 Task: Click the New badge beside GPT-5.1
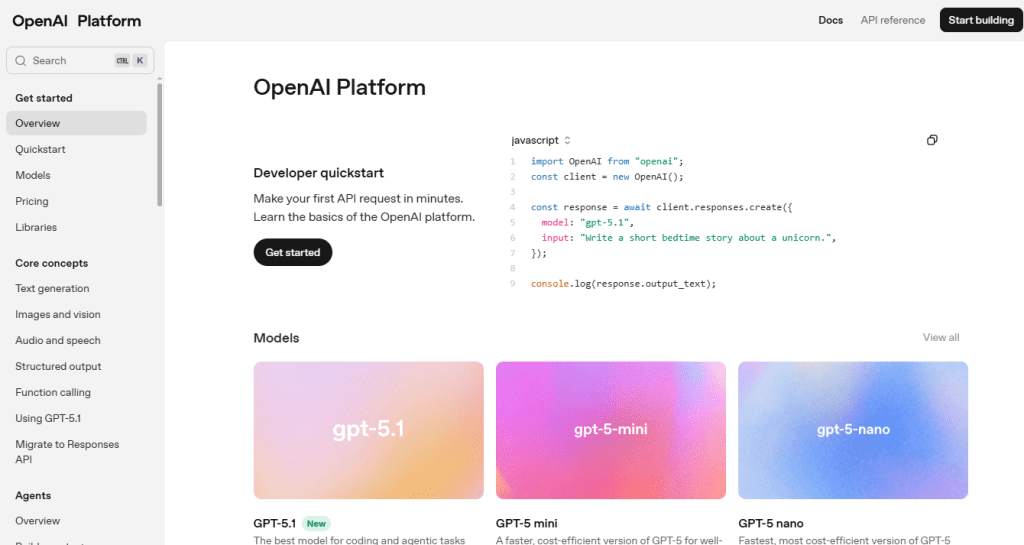(x=316, y=523)
